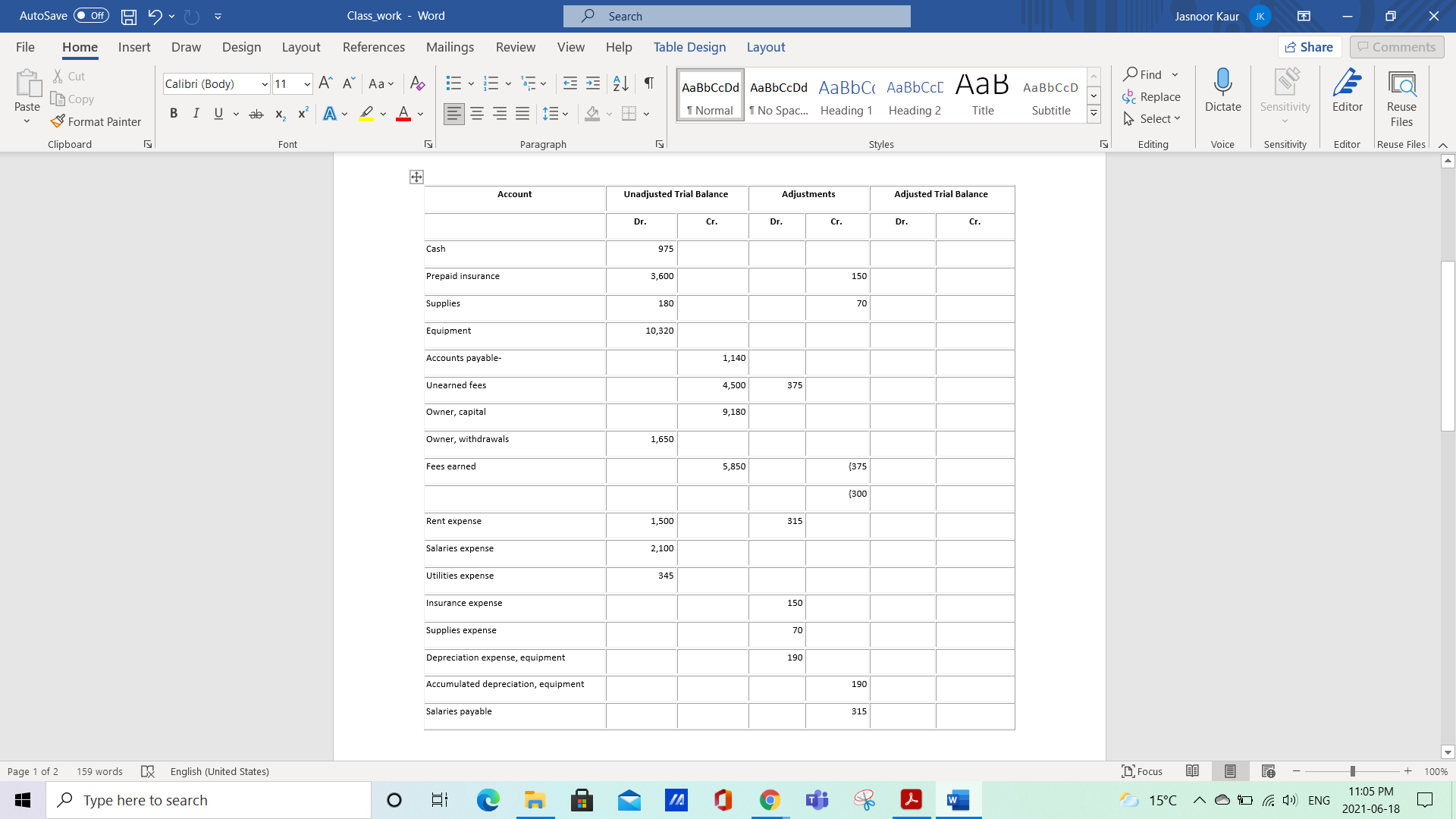Switch to the Table Design tab
The height and width of the screenshot is (819, 1456).
689,47
